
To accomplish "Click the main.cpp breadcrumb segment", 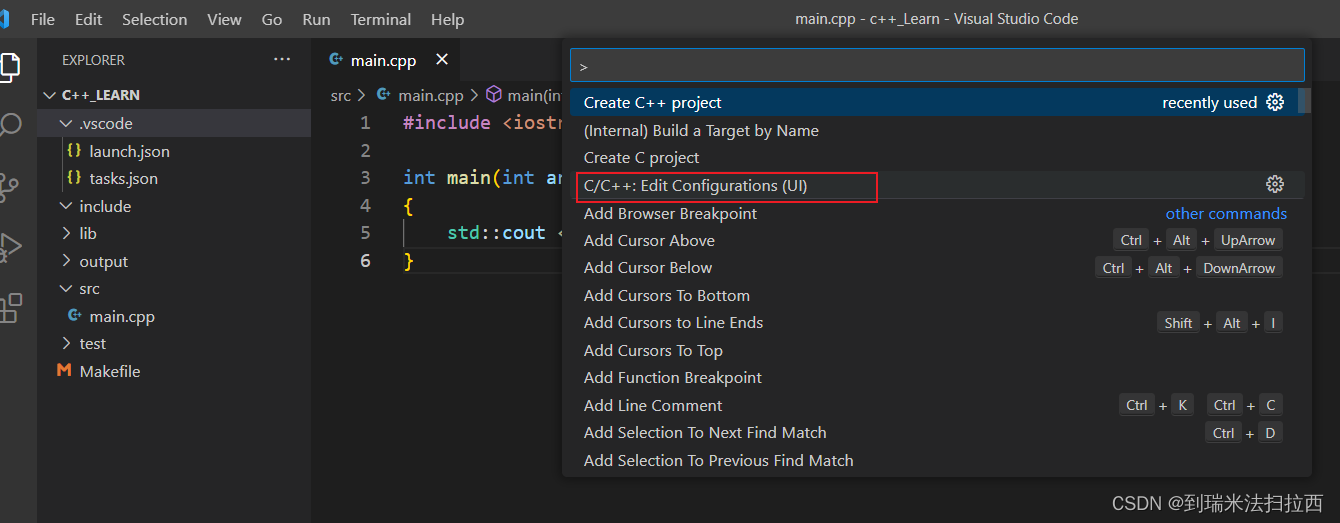I will coord(431,96).
